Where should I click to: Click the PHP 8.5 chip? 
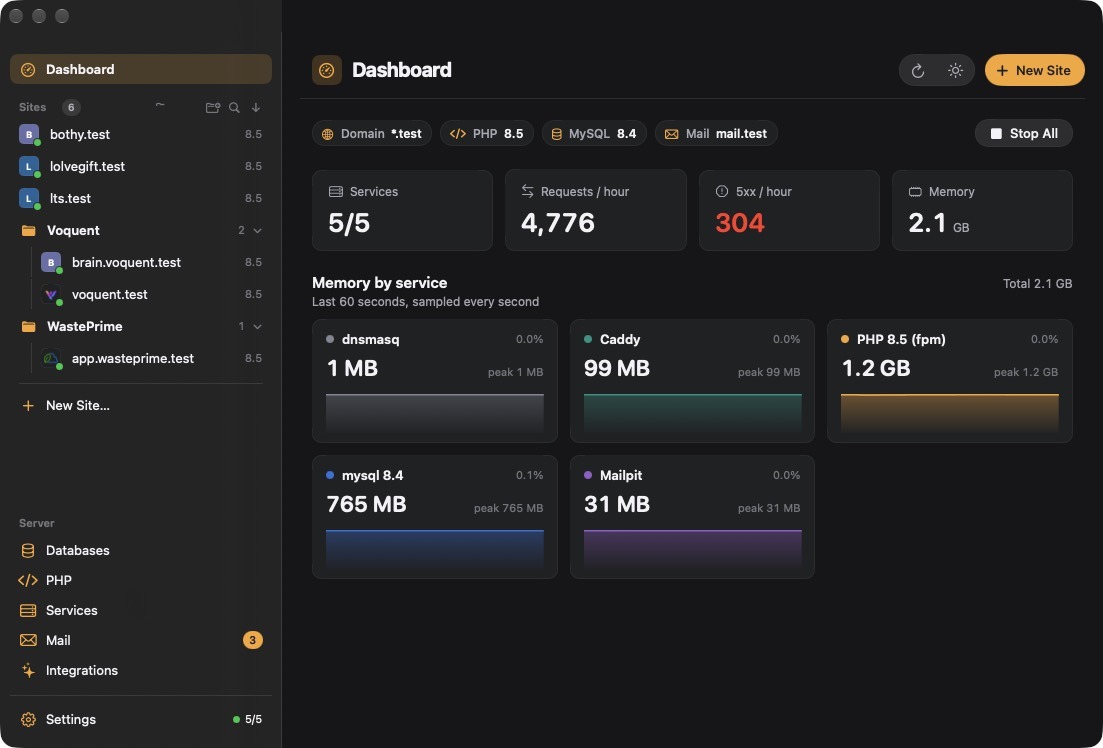[x=487, y=134]
